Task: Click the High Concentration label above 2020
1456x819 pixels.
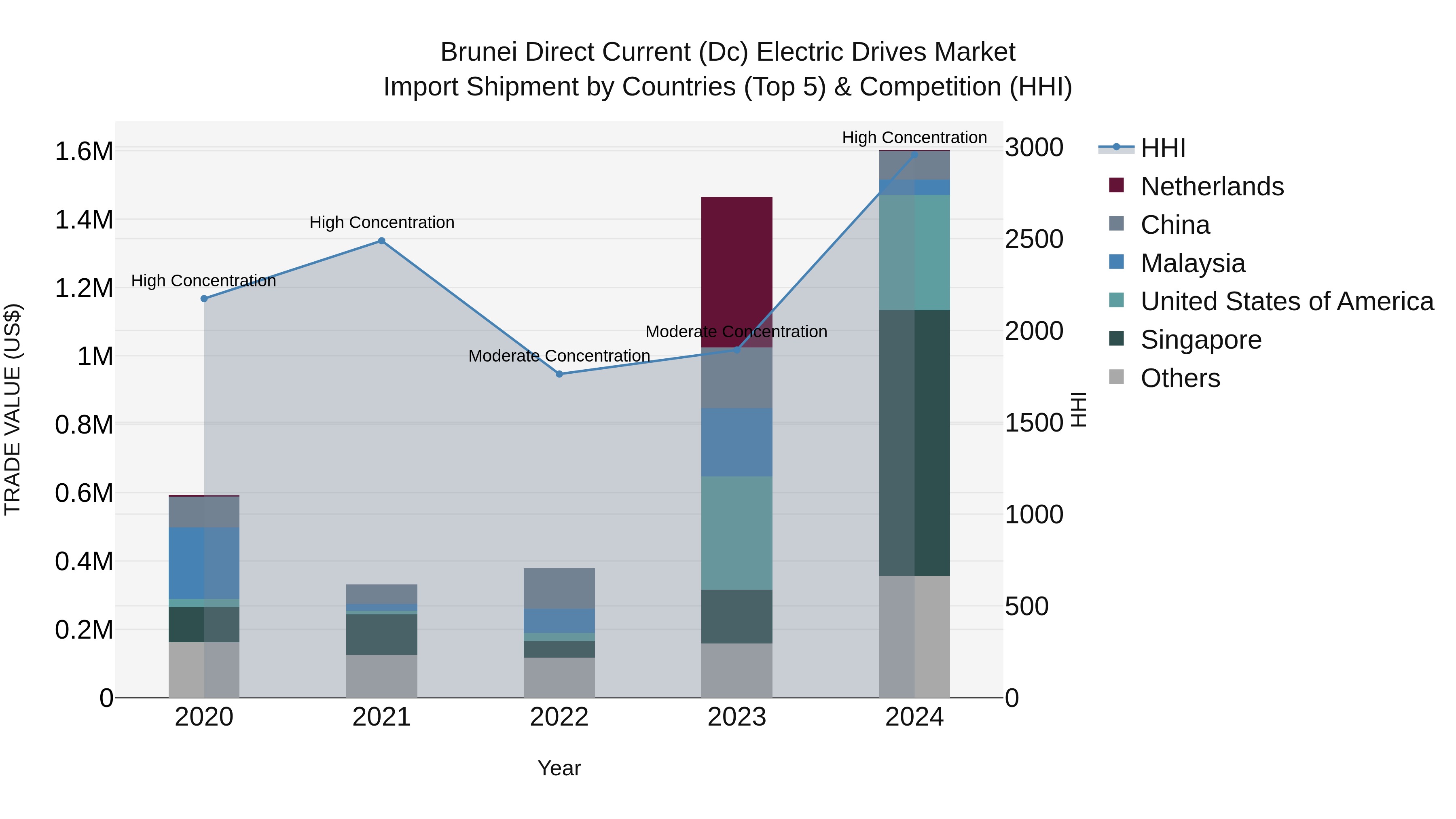Action: pos(203,281)
